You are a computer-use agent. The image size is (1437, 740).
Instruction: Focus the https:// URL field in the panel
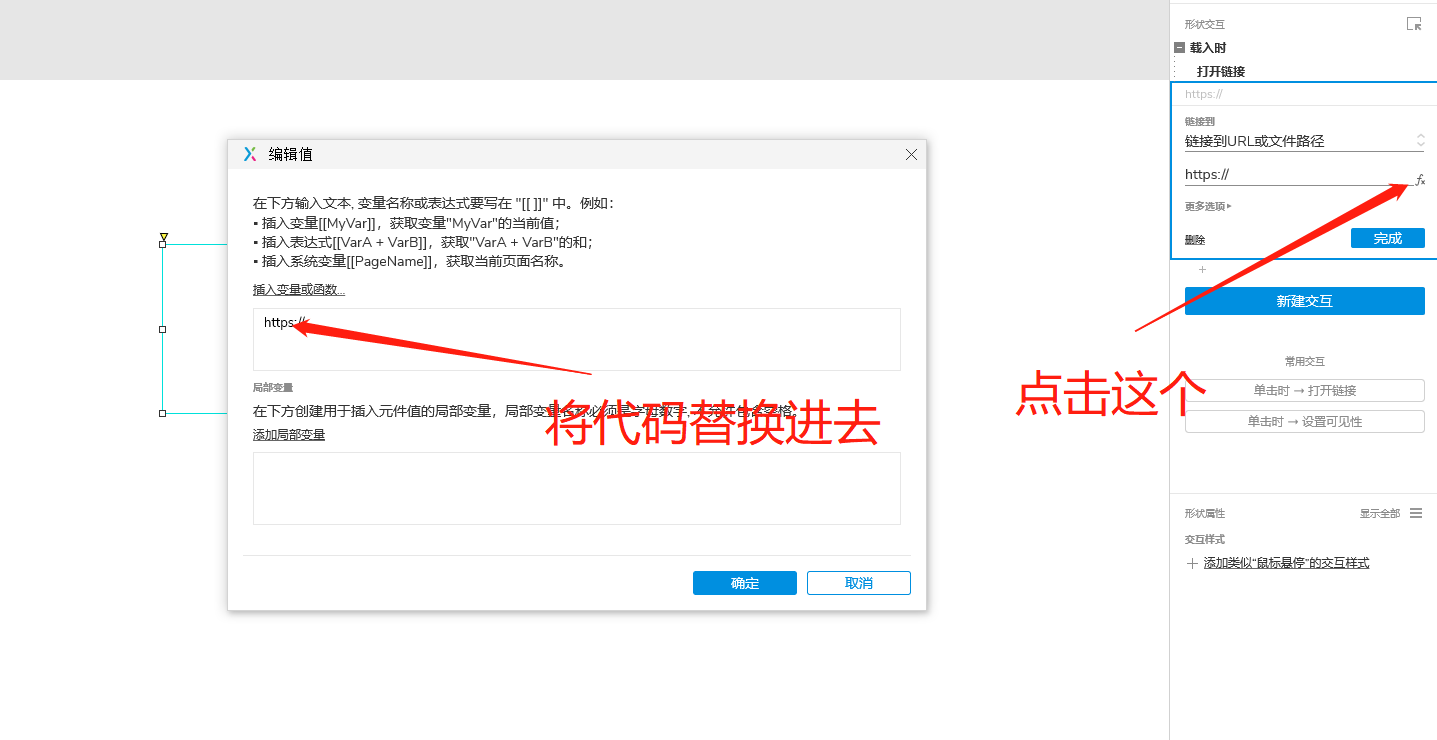point(1297,174)
